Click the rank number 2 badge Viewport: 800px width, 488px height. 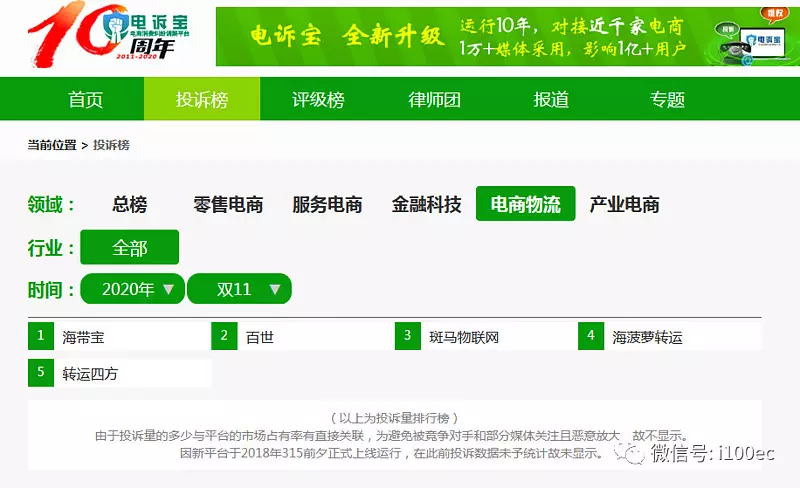pos(224,336)
